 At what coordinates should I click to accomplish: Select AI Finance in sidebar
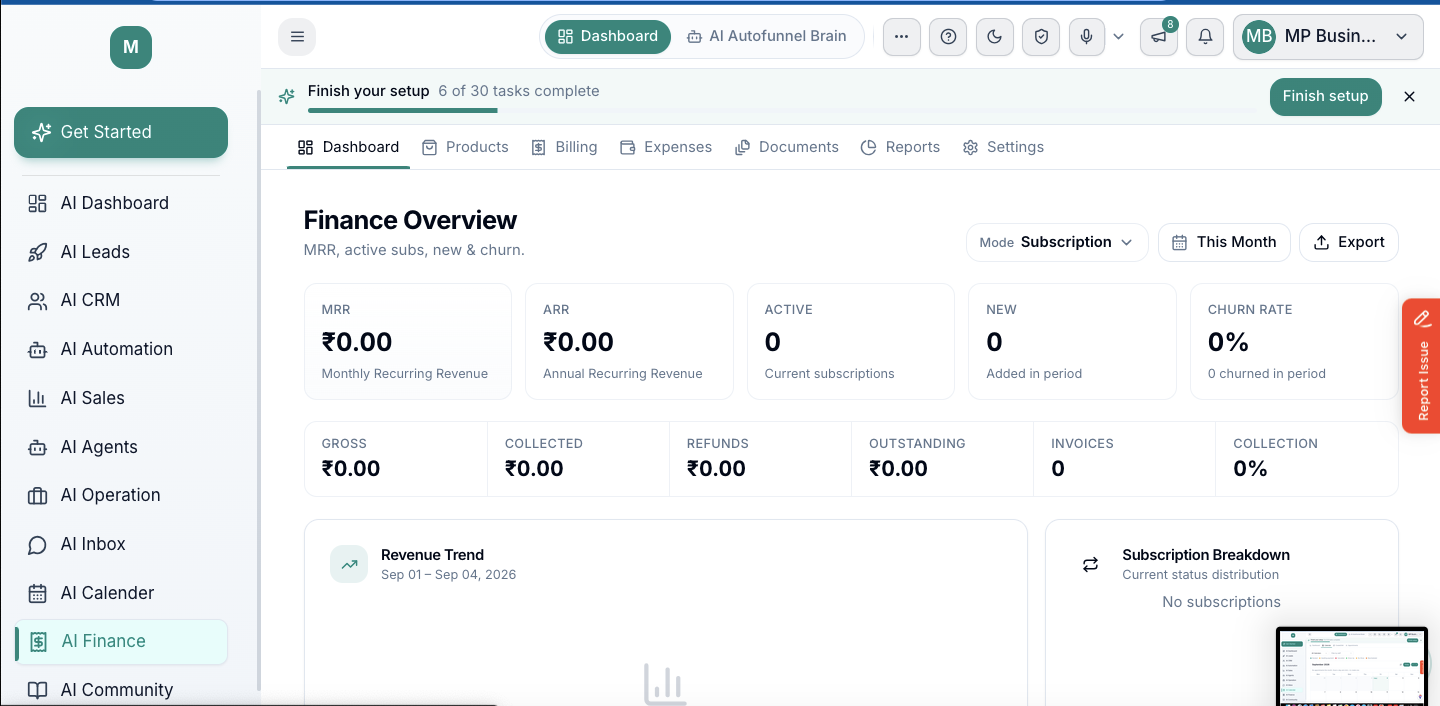(121, 642)
